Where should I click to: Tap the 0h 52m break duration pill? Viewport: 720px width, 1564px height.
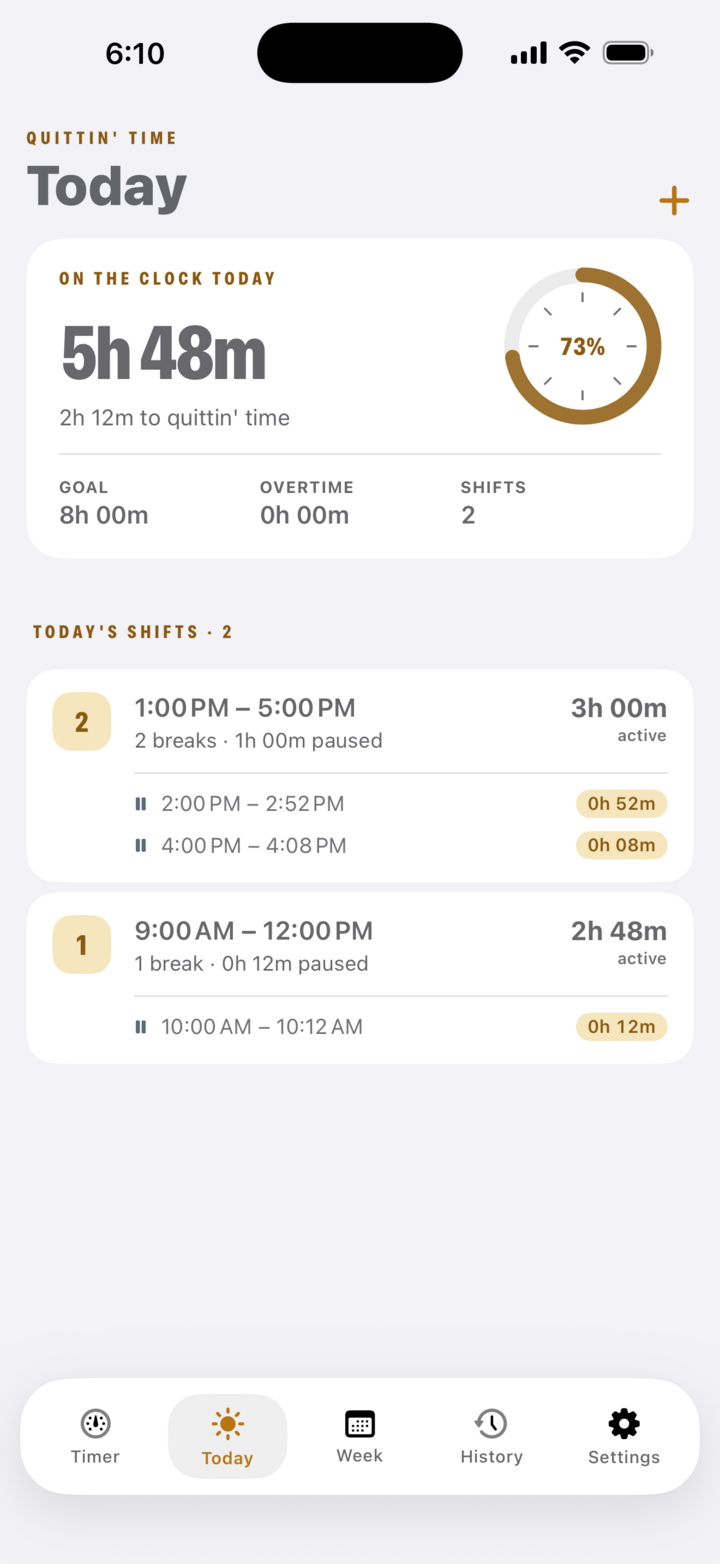point(621,804)
